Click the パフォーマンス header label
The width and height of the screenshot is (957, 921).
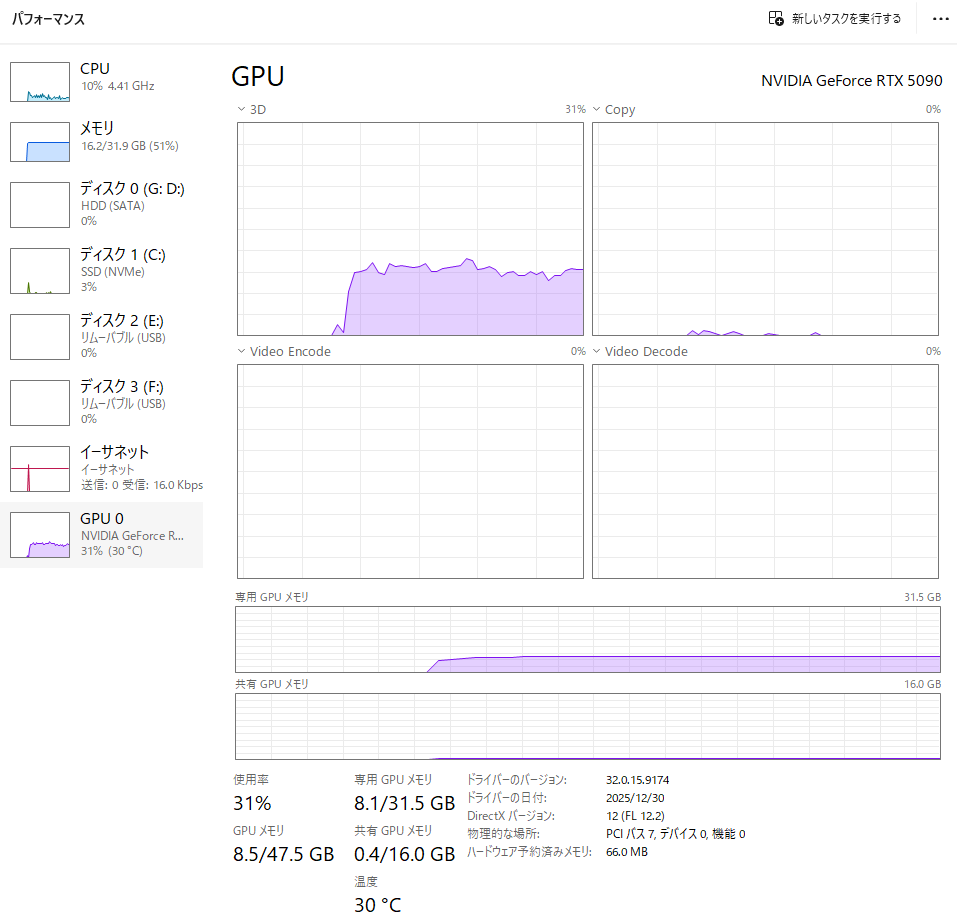click(47, 18)
